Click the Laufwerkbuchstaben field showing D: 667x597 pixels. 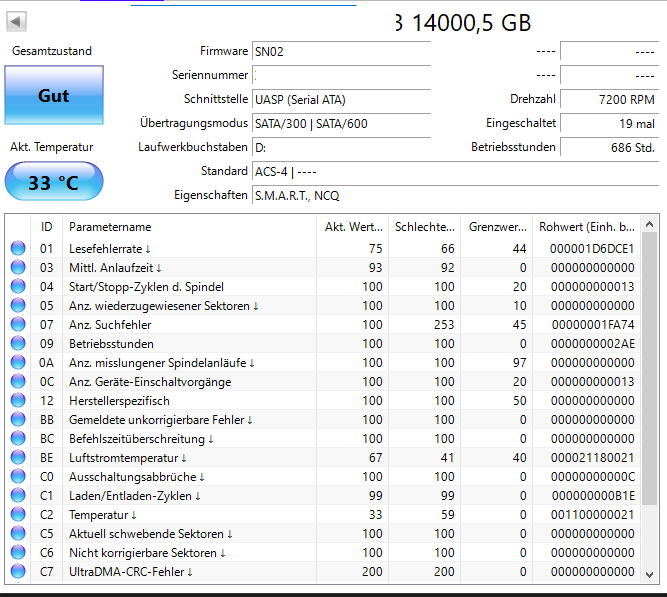tap(342, 148)
